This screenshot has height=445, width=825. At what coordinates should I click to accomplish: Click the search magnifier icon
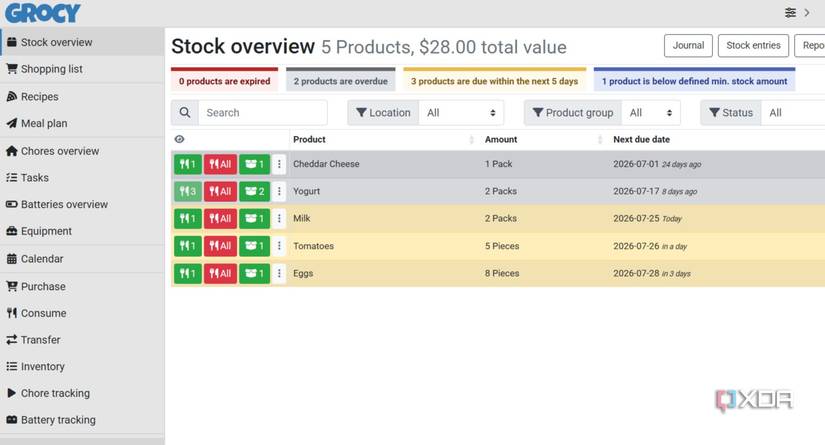click(x=185, y=113)
